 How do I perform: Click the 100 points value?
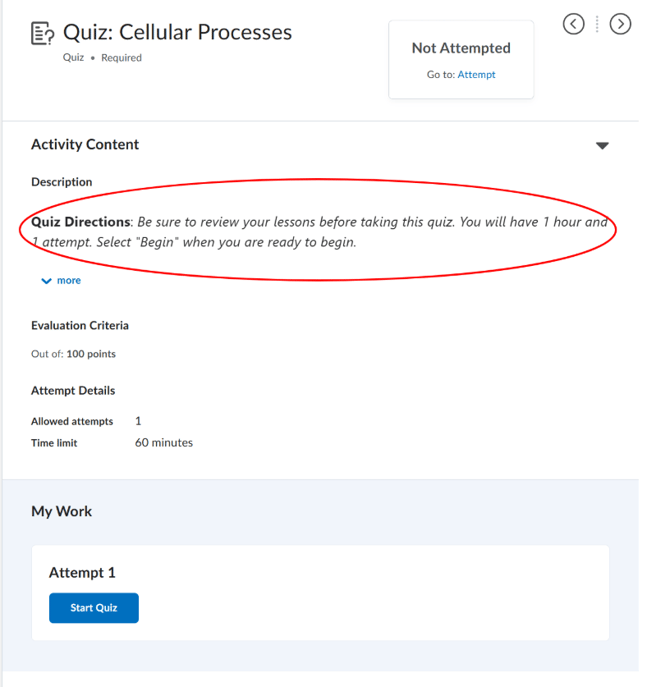tap(91, 354)
